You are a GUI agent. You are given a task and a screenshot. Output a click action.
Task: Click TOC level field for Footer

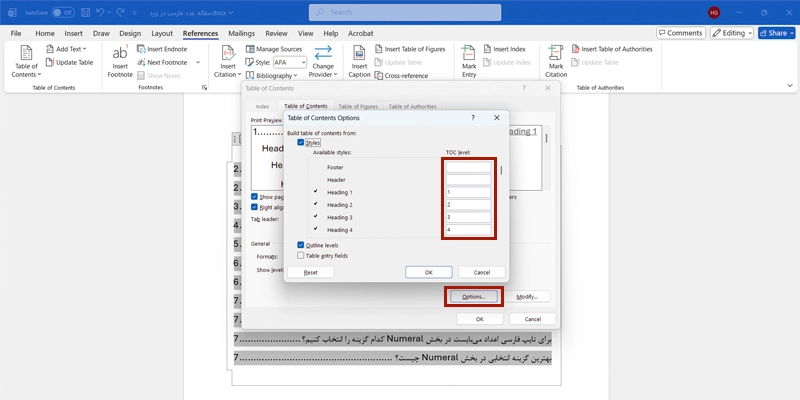468,167
